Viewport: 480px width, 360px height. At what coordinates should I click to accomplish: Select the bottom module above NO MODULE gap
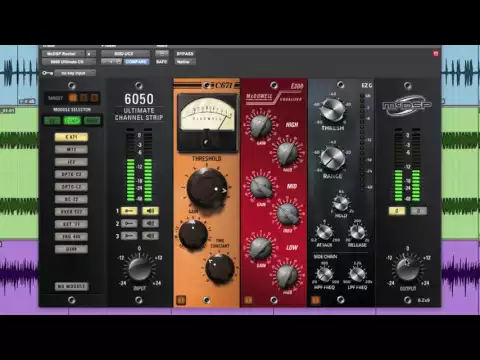[x=71, y=249]
